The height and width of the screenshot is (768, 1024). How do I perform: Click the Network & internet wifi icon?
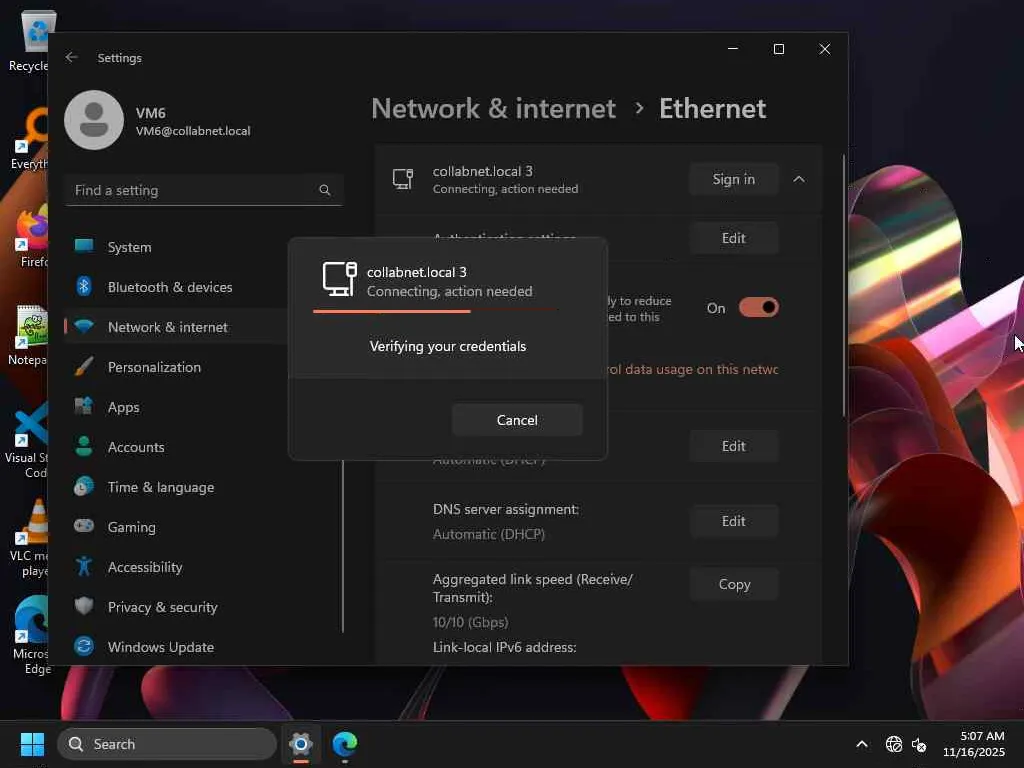(84, 326)
